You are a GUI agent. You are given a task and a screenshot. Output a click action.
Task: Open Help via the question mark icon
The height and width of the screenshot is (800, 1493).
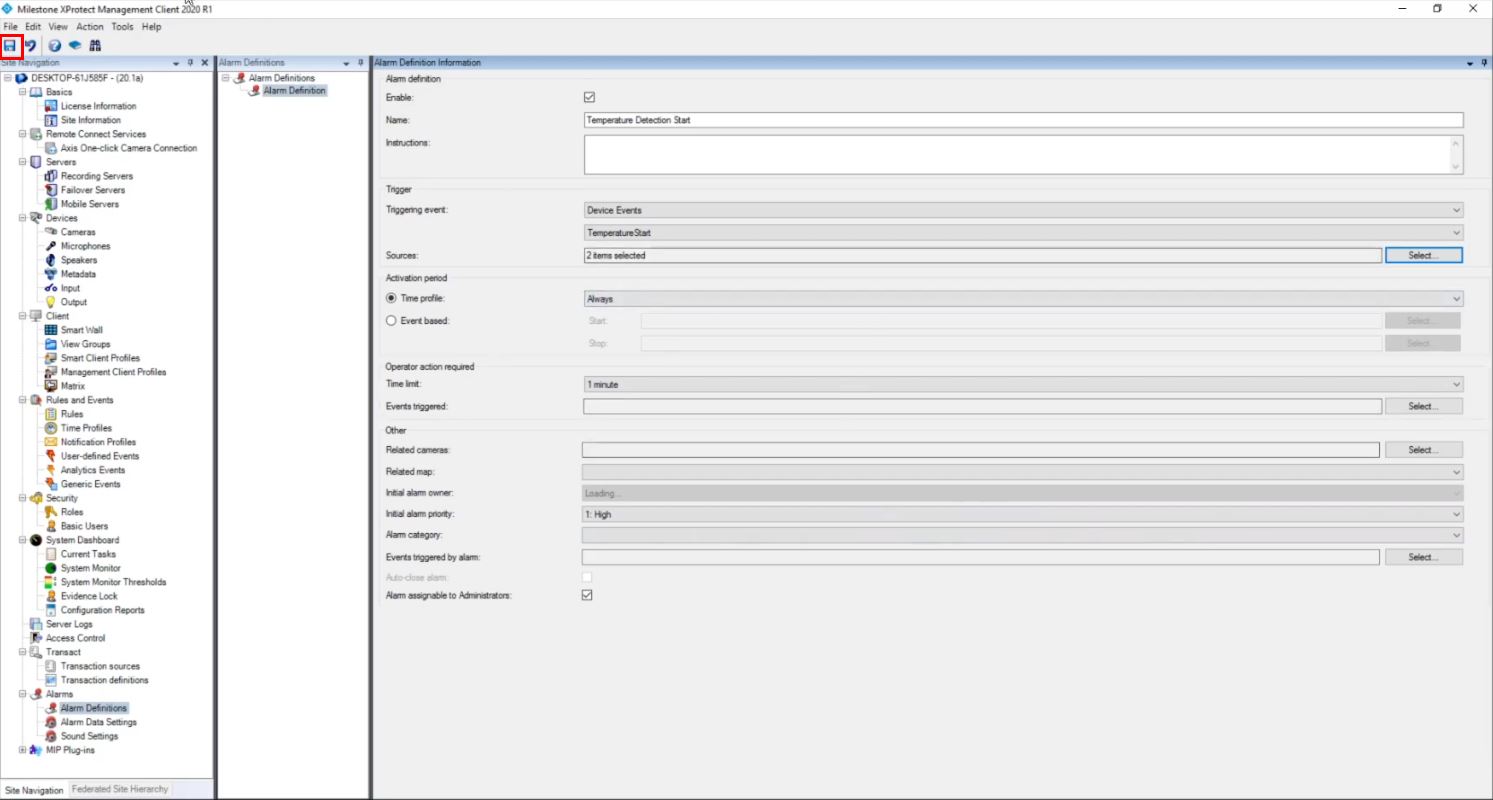[x=55, y=45]
